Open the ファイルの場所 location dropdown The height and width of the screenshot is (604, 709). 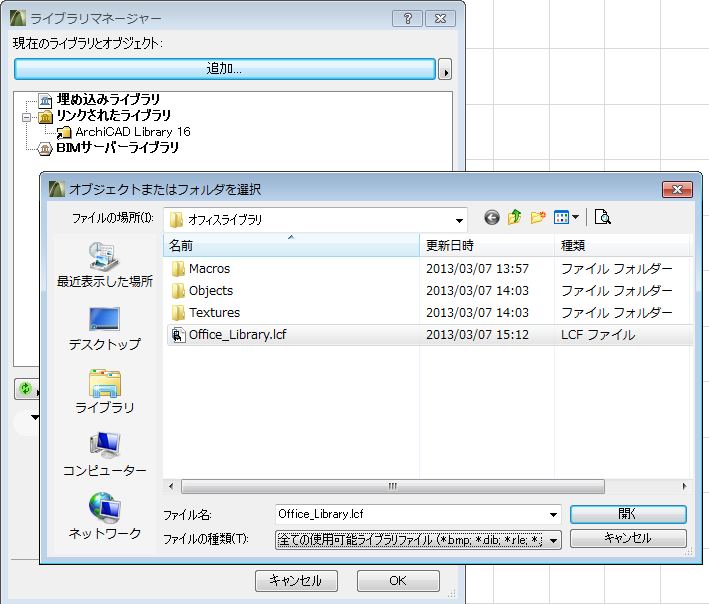coord(315,220)
